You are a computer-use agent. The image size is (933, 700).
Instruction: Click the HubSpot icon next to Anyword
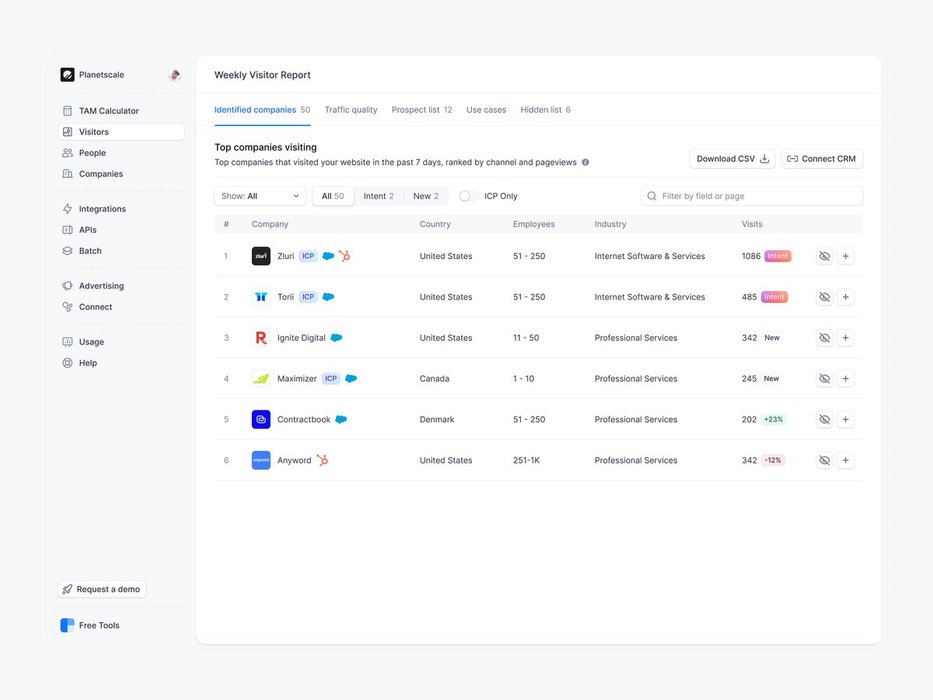[322, 460]
